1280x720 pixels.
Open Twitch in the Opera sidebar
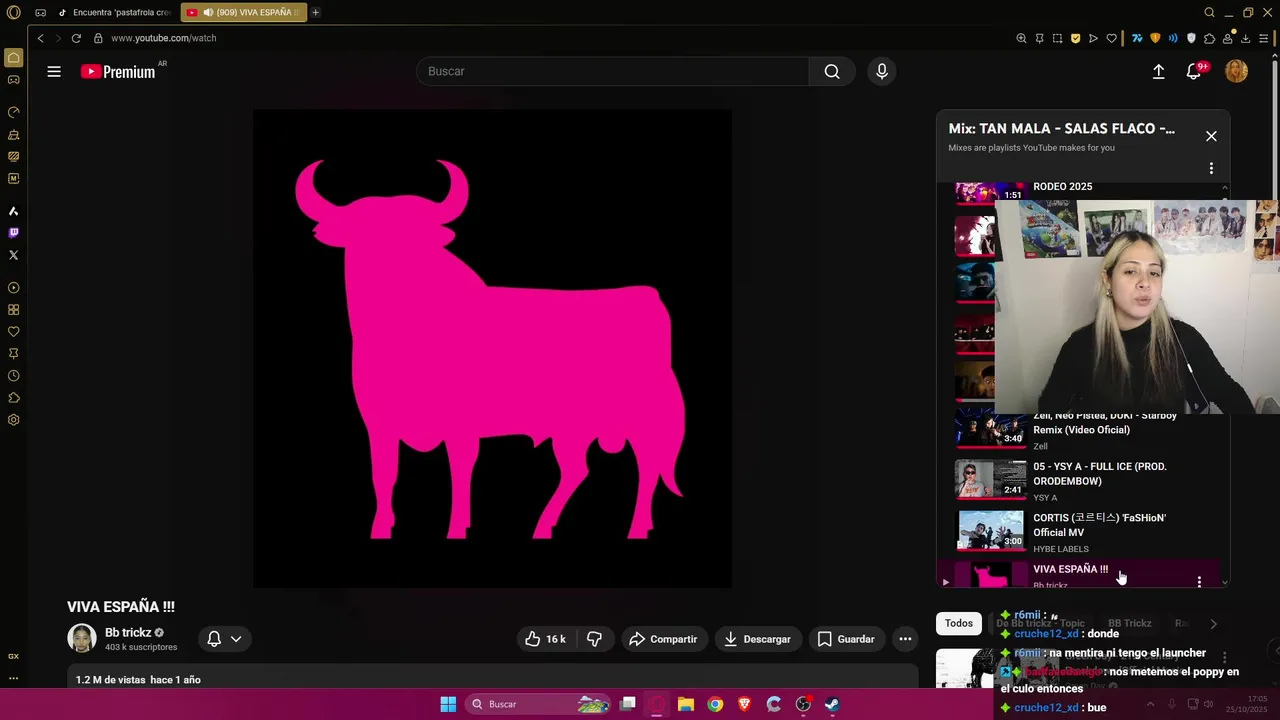coord(14,233)
